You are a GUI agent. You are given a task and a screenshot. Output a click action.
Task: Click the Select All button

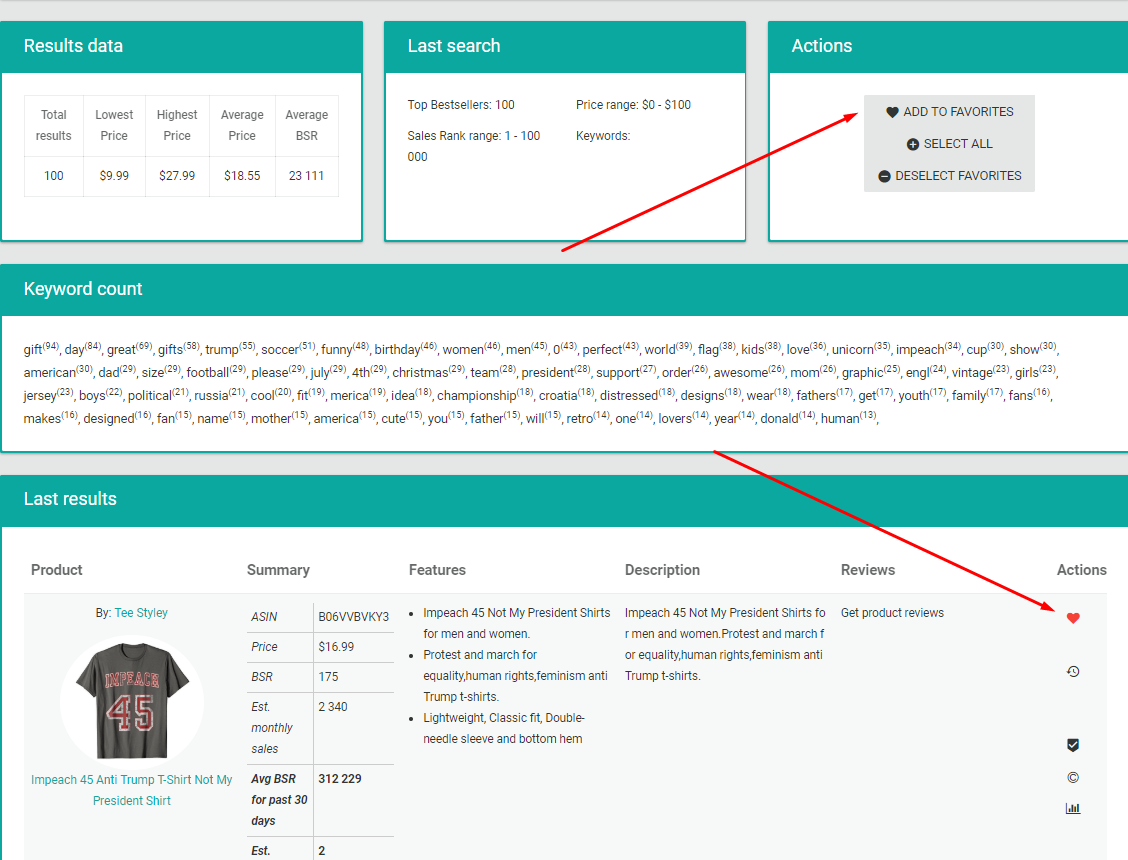[x=950, y=144]
